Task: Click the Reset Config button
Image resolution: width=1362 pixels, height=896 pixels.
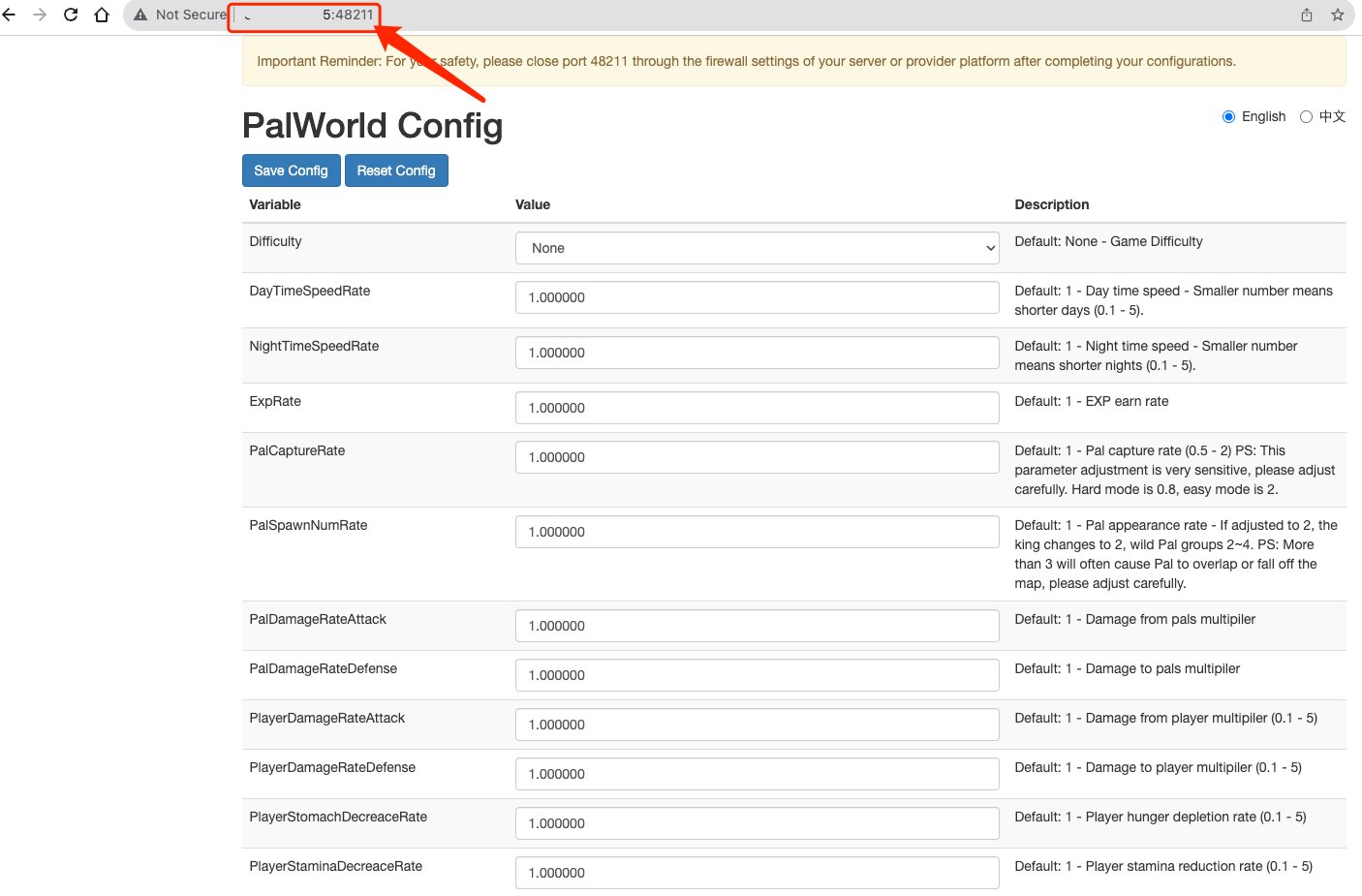Action: pyautogui.click(x=396, y=170)
